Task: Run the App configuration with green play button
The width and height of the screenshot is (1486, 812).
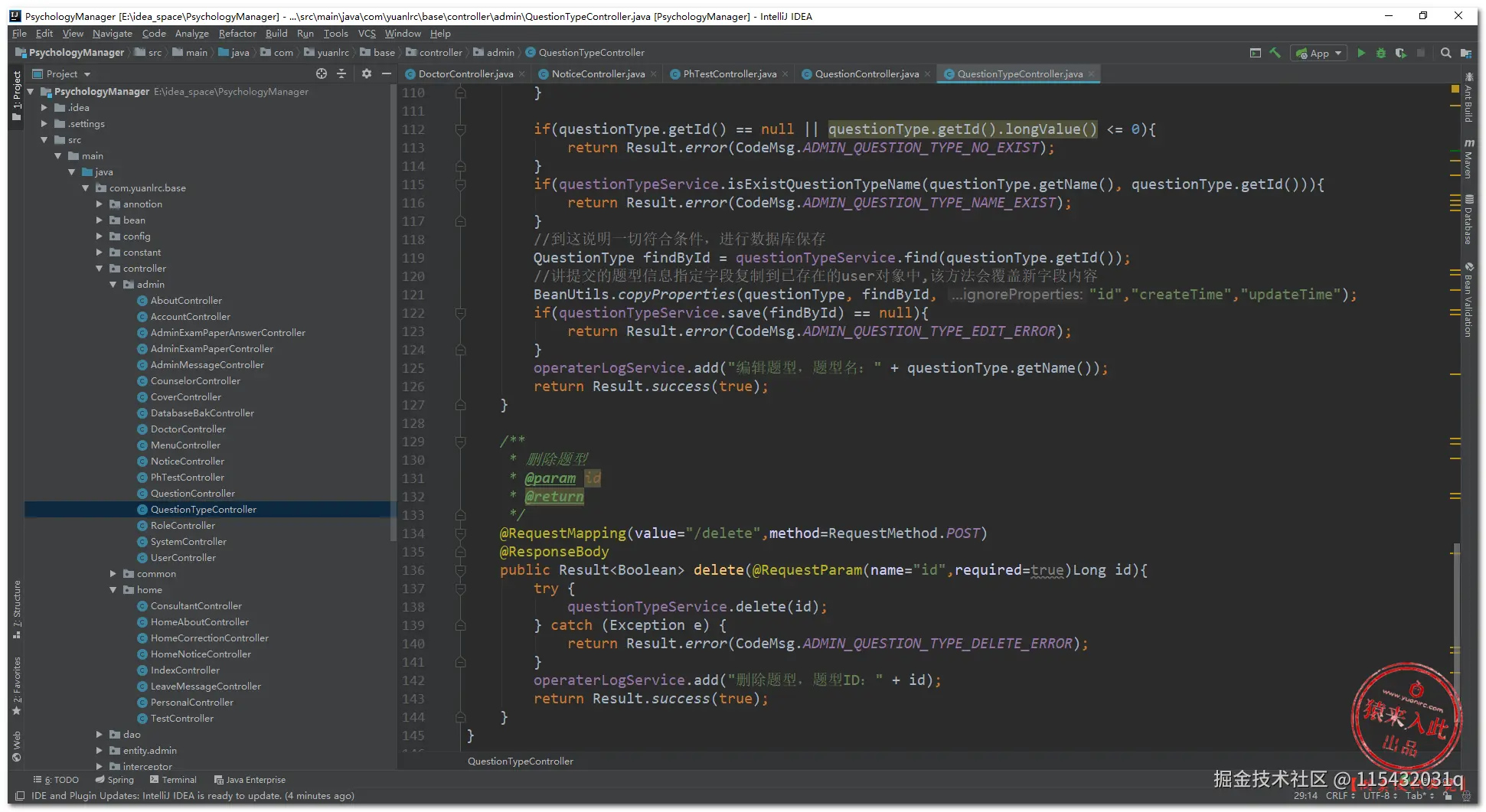Action: click(1361, 53)
